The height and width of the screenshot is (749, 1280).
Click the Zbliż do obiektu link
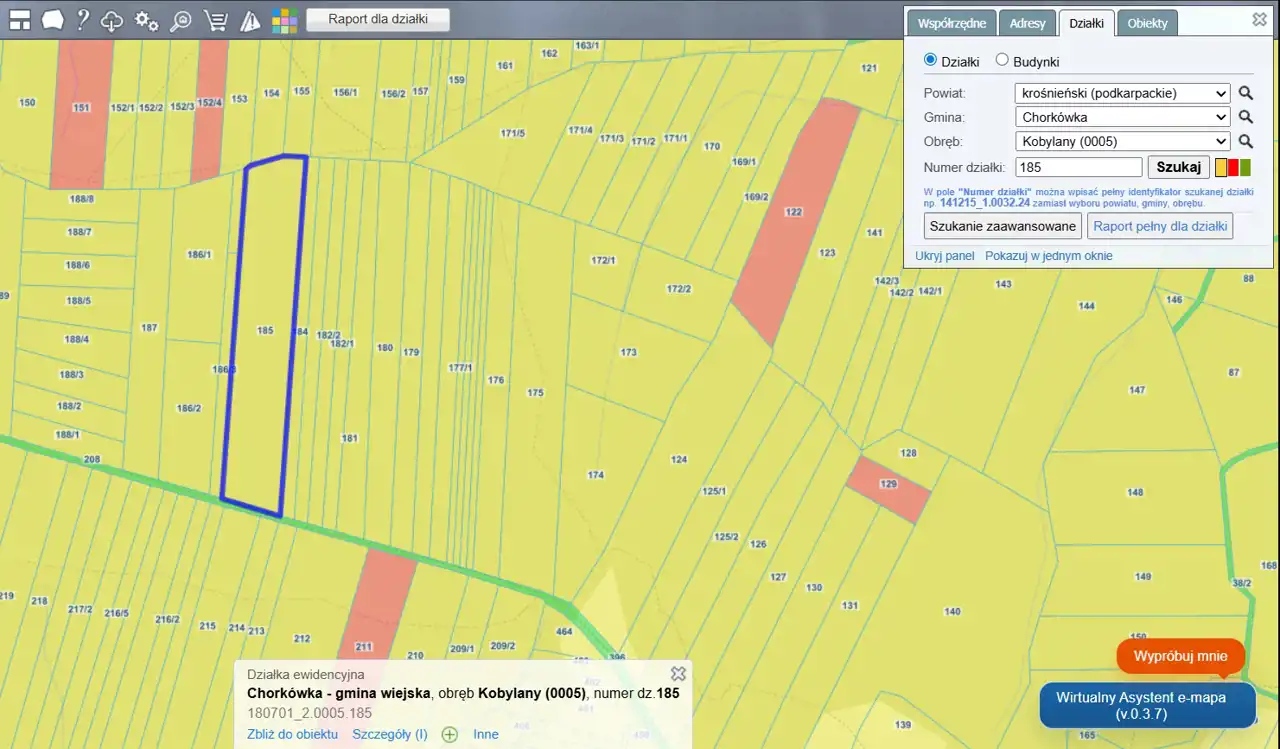(292, 734)
